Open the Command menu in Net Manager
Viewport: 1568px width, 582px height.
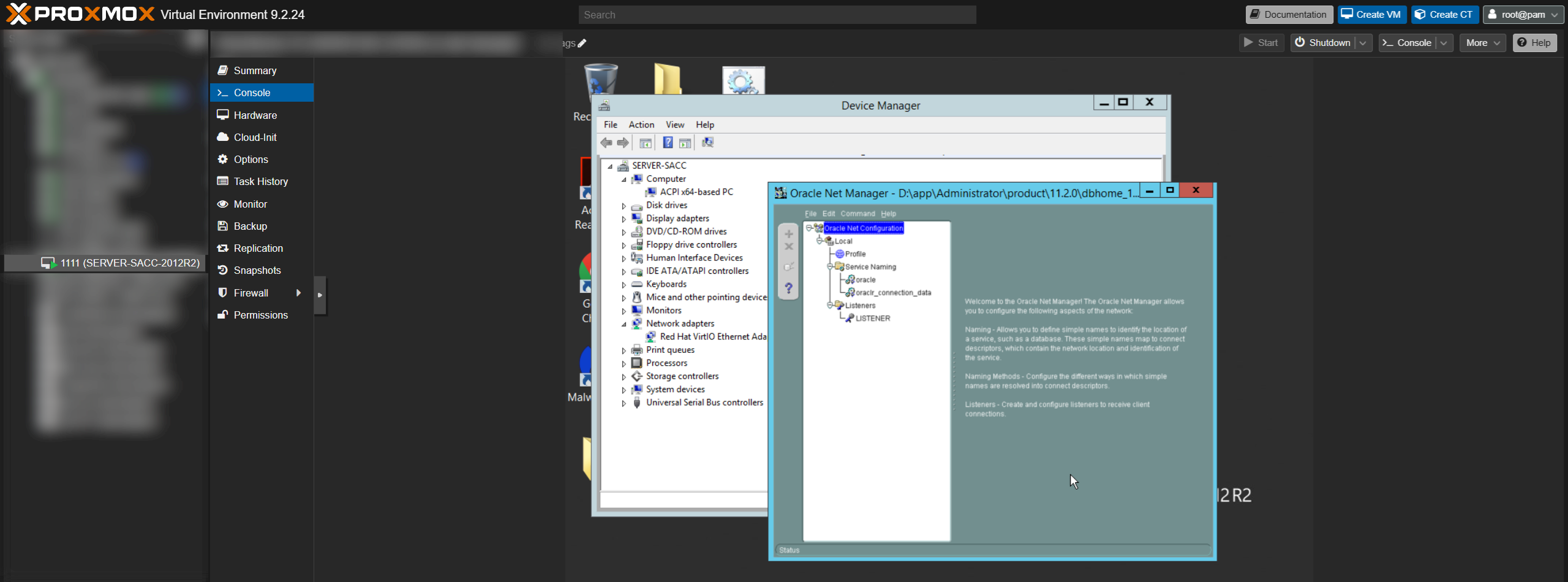pos(858,214)
